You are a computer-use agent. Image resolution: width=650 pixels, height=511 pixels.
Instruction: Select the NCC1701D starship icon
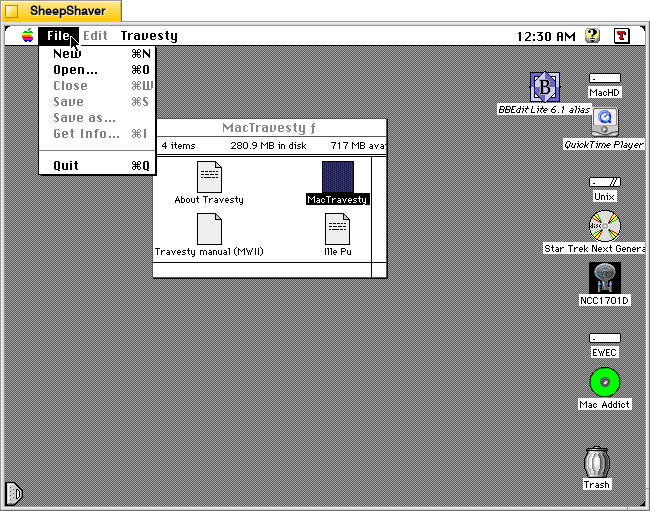click(x=605, y=278)
